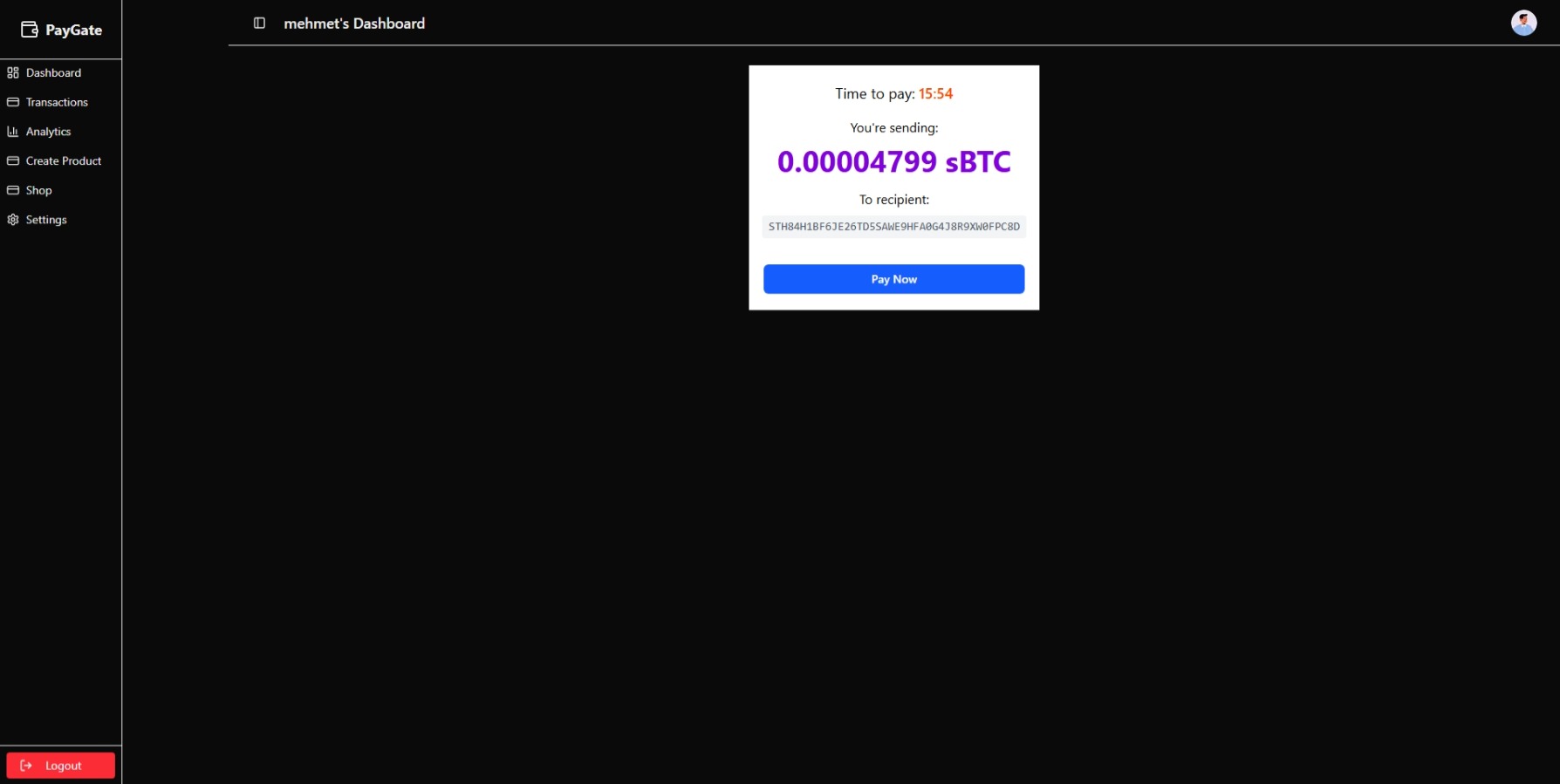Click the Settings gear icon
This screenshot has width=1560, height=784.
pyautogui.click(x=13, y=220)
